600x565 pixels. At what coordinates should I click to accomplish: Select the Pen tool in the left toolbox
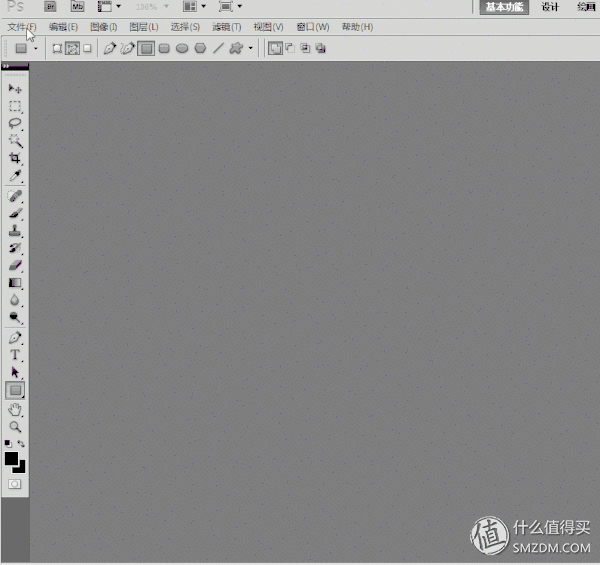pos(15,337)
